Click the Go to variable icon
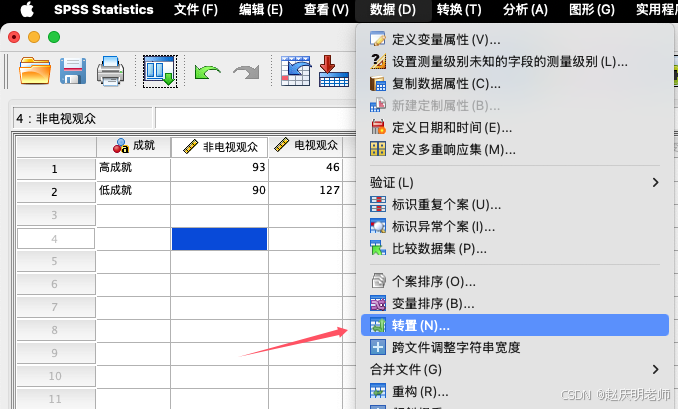The width and height of the screenshot is (678, 409). 334,71
